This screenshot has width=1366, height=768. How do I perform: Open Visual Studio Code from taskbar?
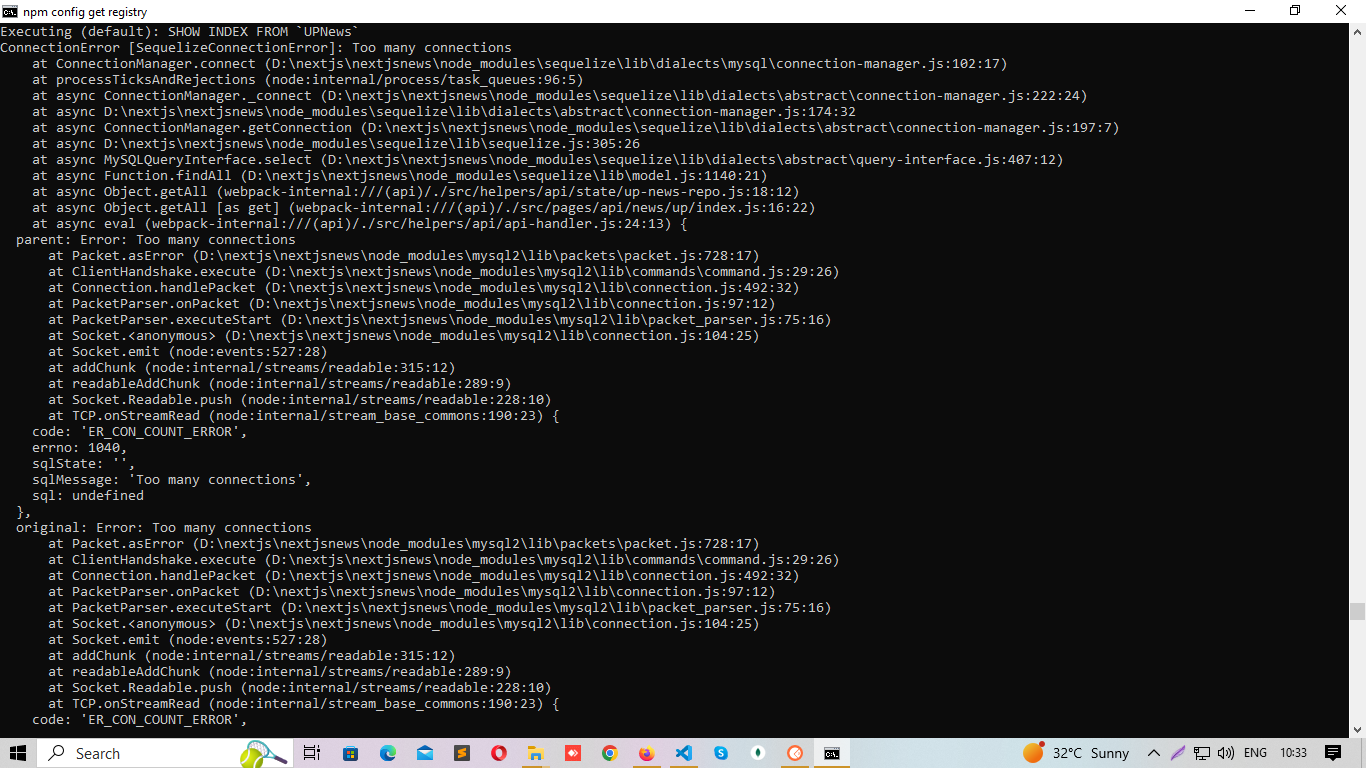[683, 753]
